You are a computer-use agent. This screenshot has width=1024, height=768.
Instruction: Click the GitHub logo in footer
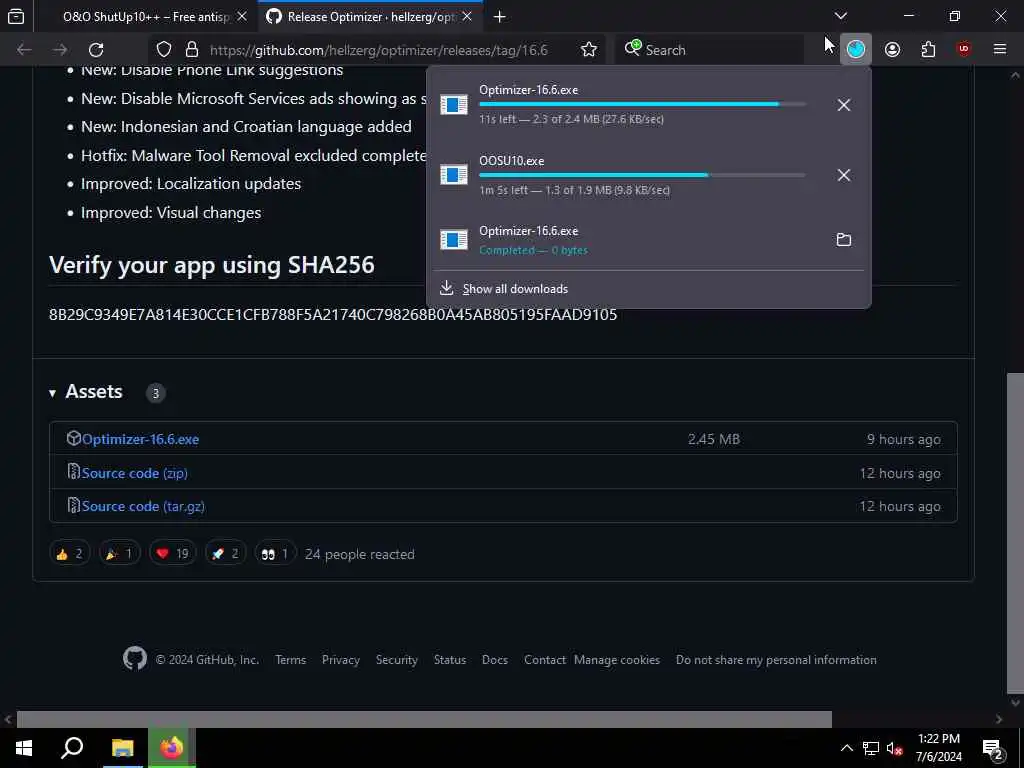click(x=135, y=658)
